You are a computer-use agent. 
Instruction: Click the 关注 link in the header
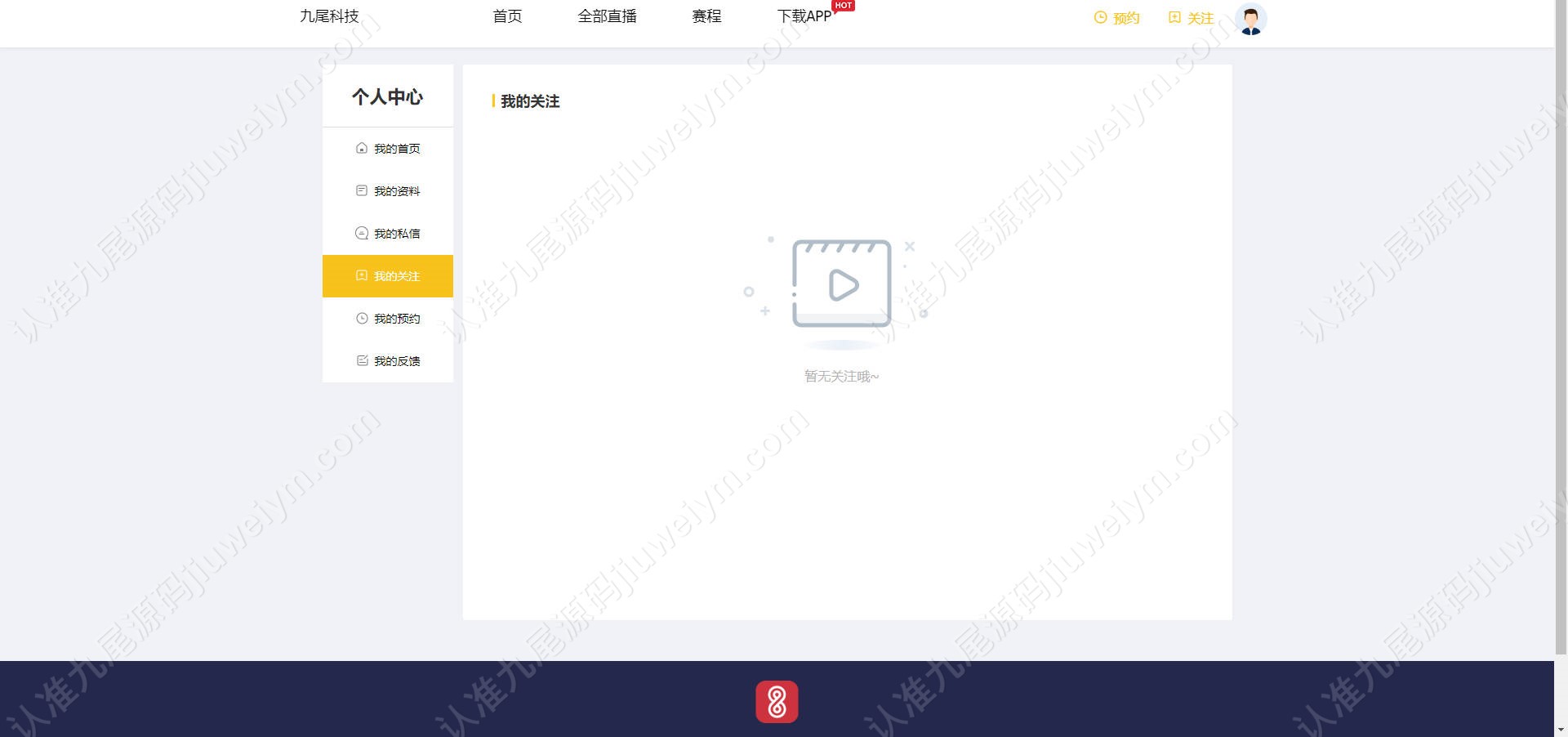coord(1200,18)
